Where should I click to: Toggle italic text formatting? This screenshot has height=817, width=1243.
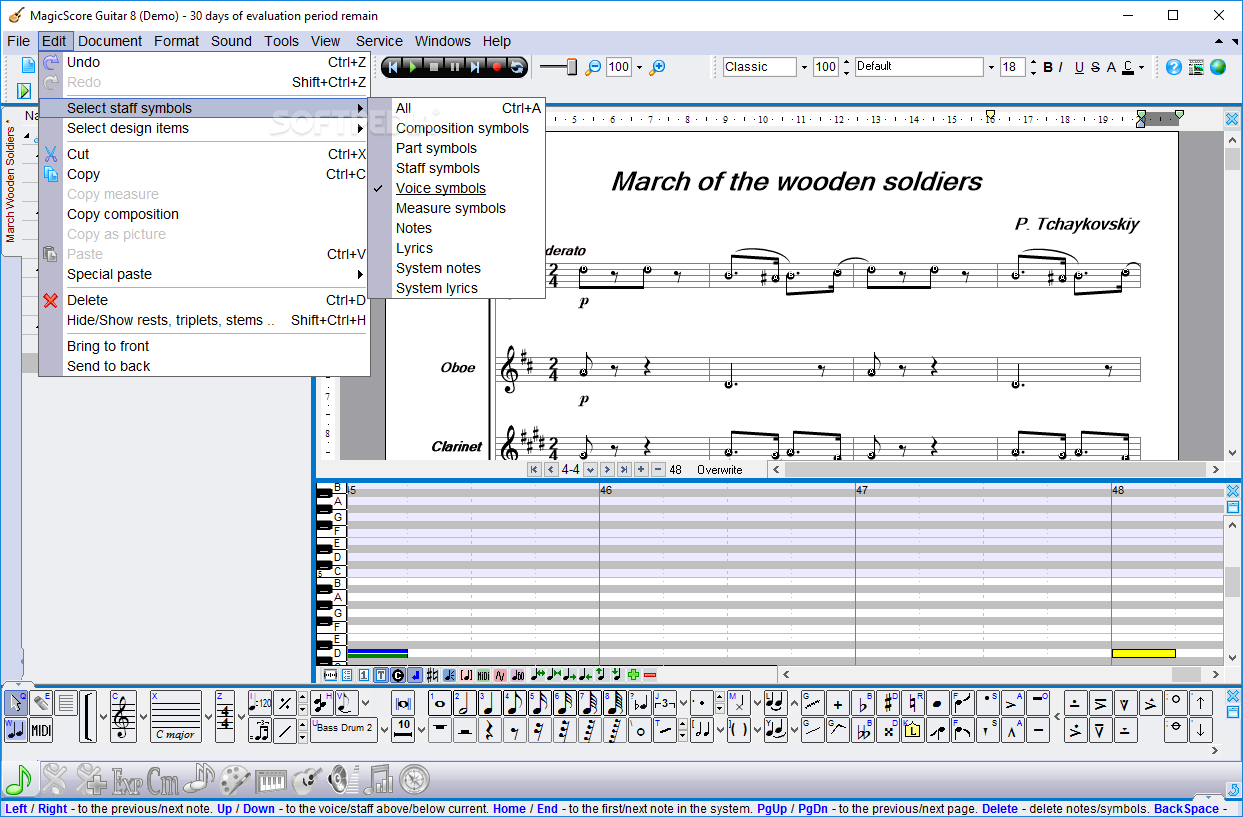(x=1062, y=67)
